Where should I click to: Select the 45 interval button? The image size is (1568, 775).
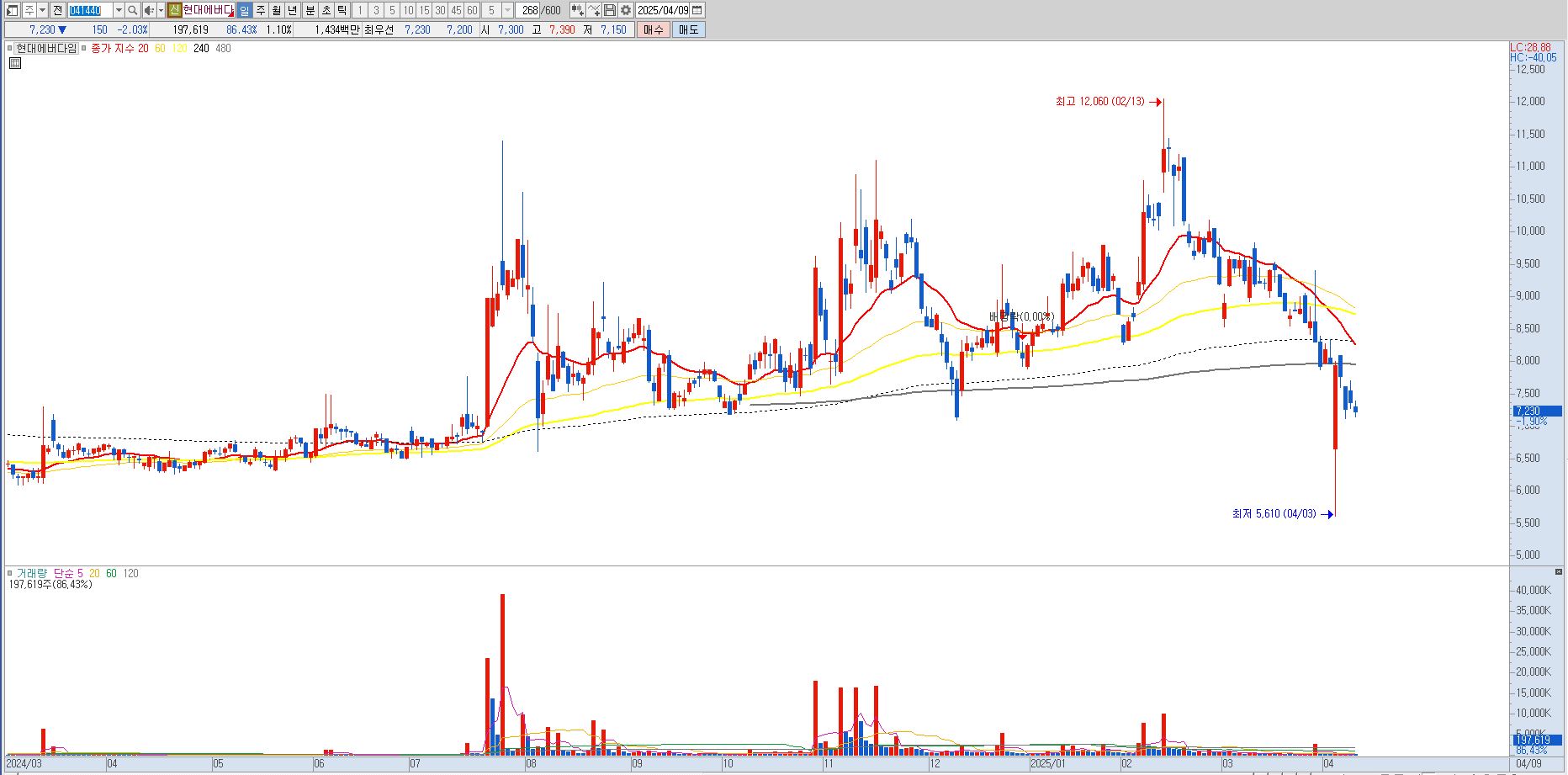point(456,10)
